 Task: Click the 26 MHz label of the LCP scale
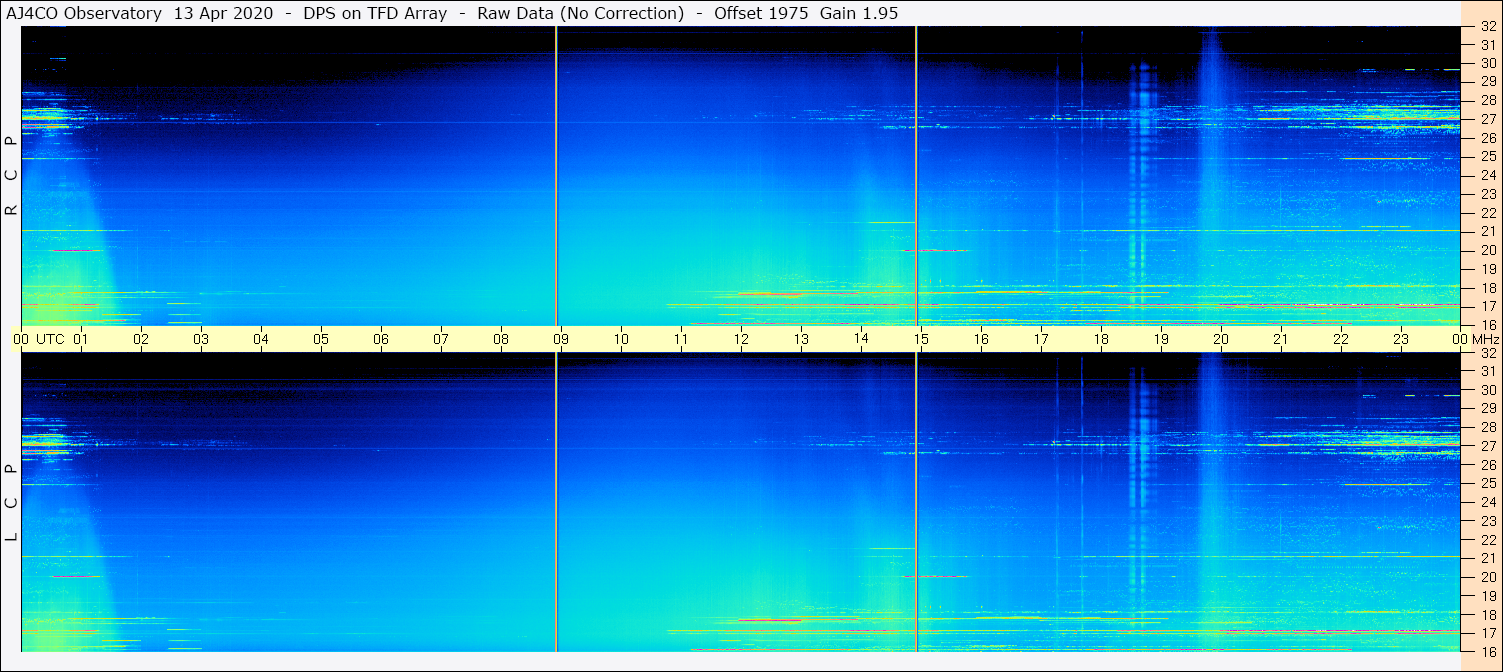pos(1487,465)
